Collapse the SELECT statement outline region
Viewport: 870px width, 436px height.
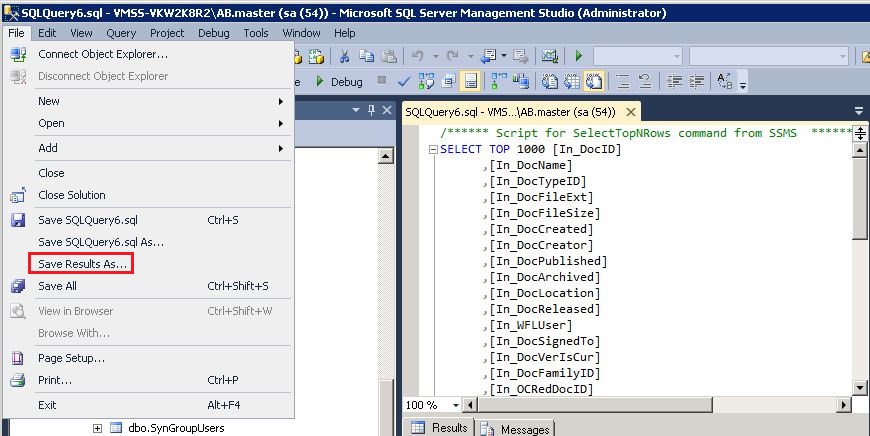coord(434,149)
